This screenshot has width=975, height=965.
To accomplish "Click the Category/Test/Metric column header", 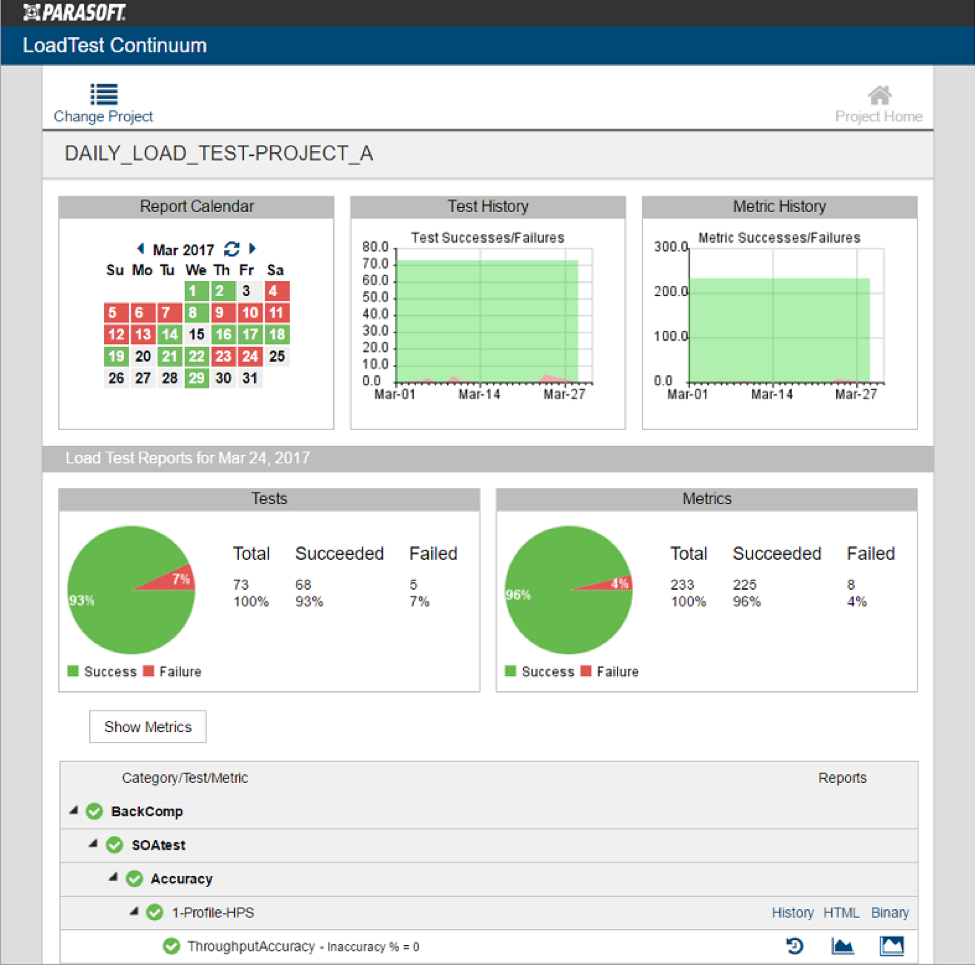I will (x=185, y=778).
